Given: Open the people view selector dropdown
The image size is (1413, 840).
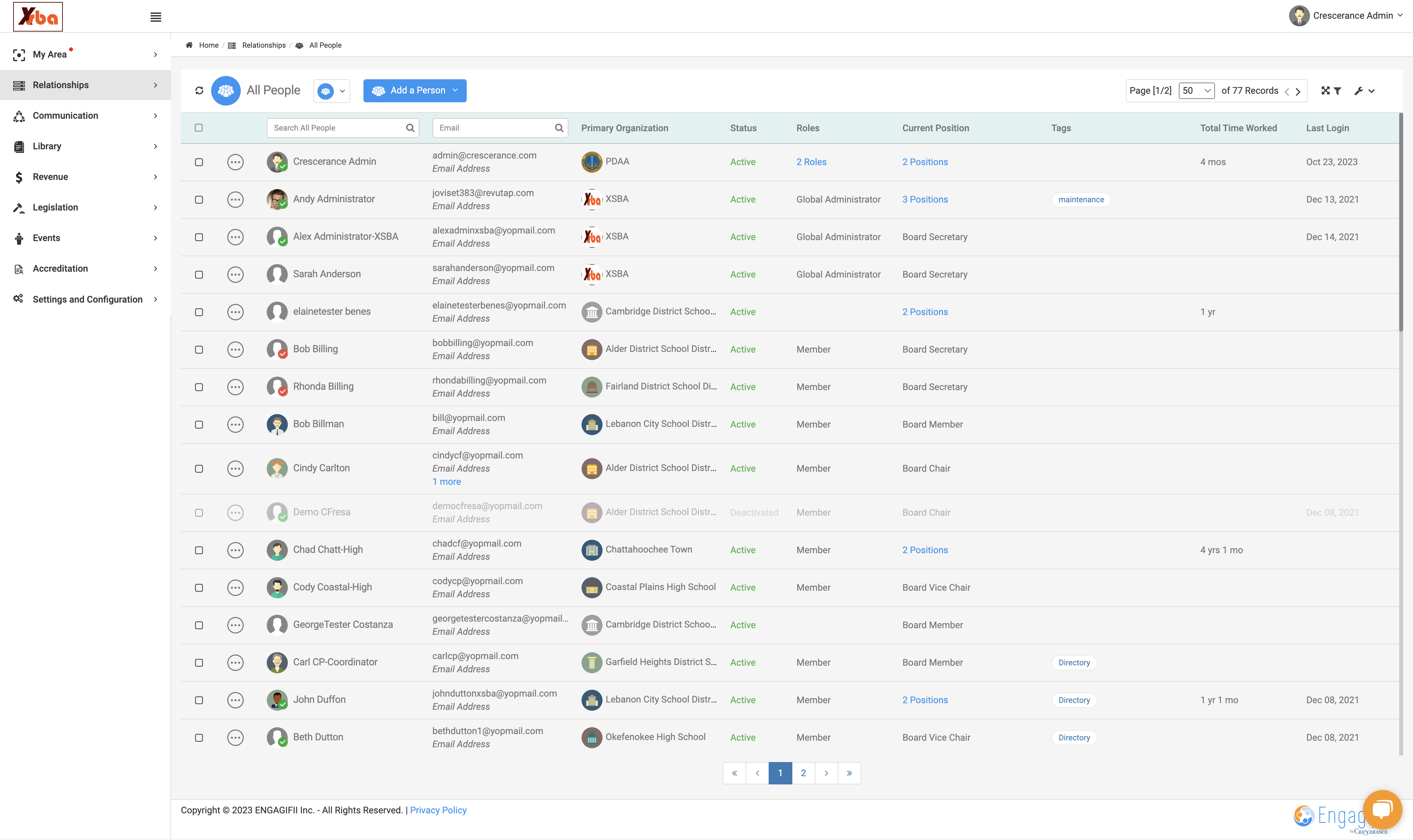Looking at the screenshot, I should point(332,91).
